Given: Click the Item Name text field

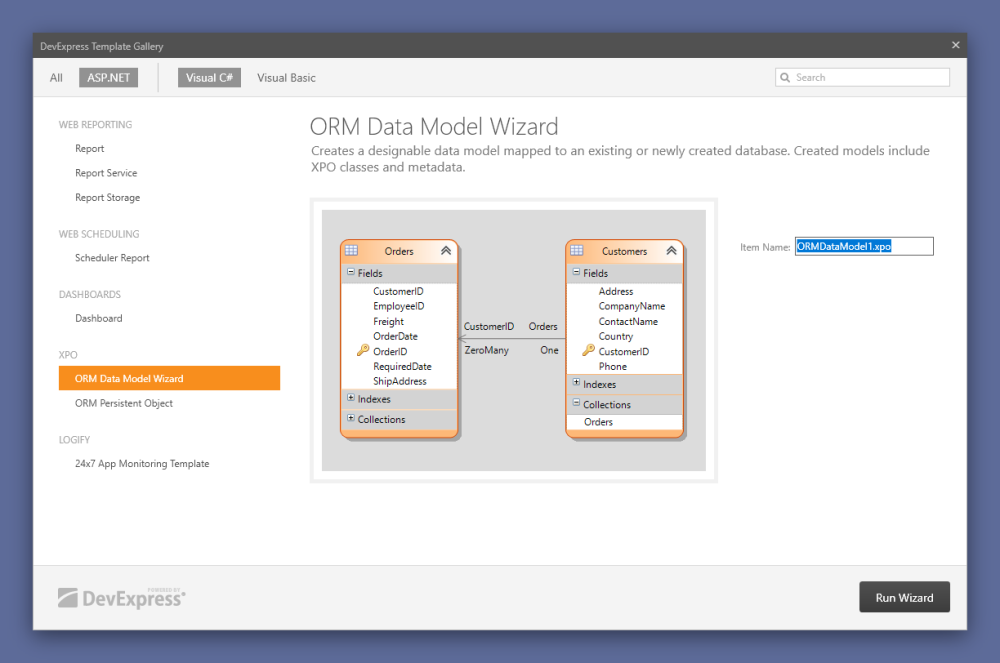Looking at the screenshot, I should pyautogui.click(x=864, y=246).
